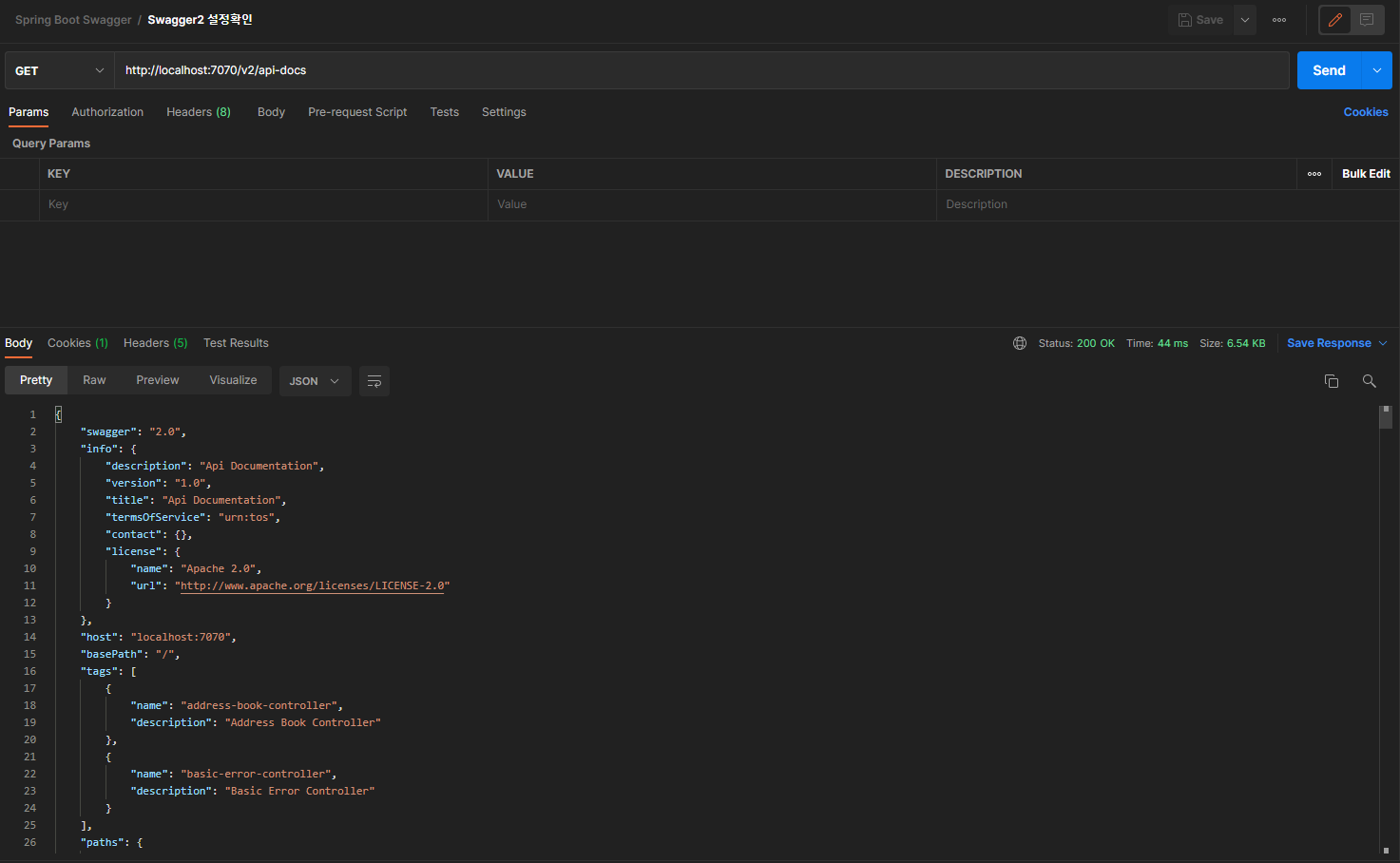Expand the Save Response chevron

[1383, 343]
